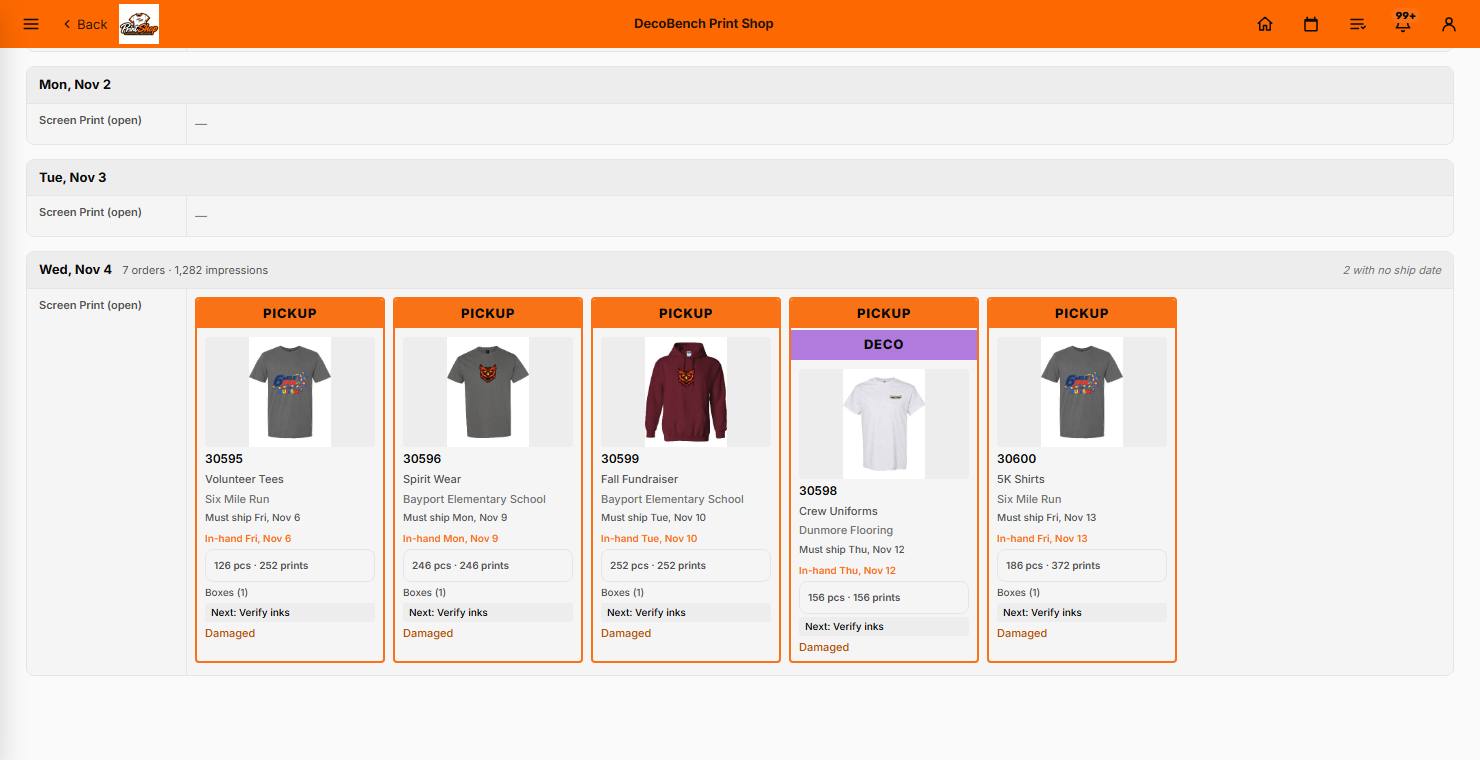The width and height of the screenshot is (1480, 760).
Task: Click 'Next: Verify inks' on Spirit Wear card
Action: click(x=488, y=613)
